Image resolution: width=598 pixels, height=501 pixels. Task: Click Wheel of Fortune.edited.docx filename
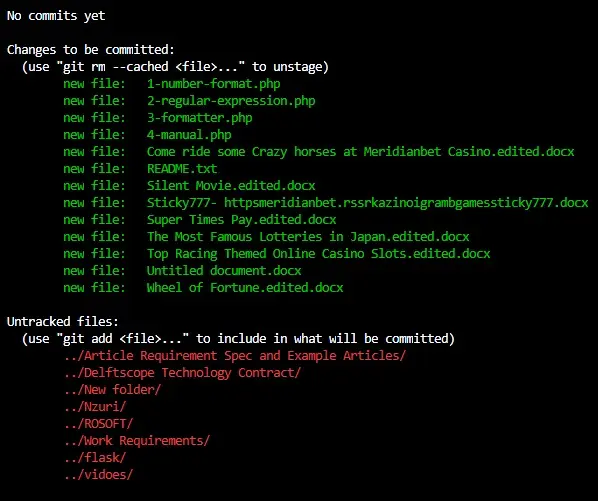click(245, 287)
